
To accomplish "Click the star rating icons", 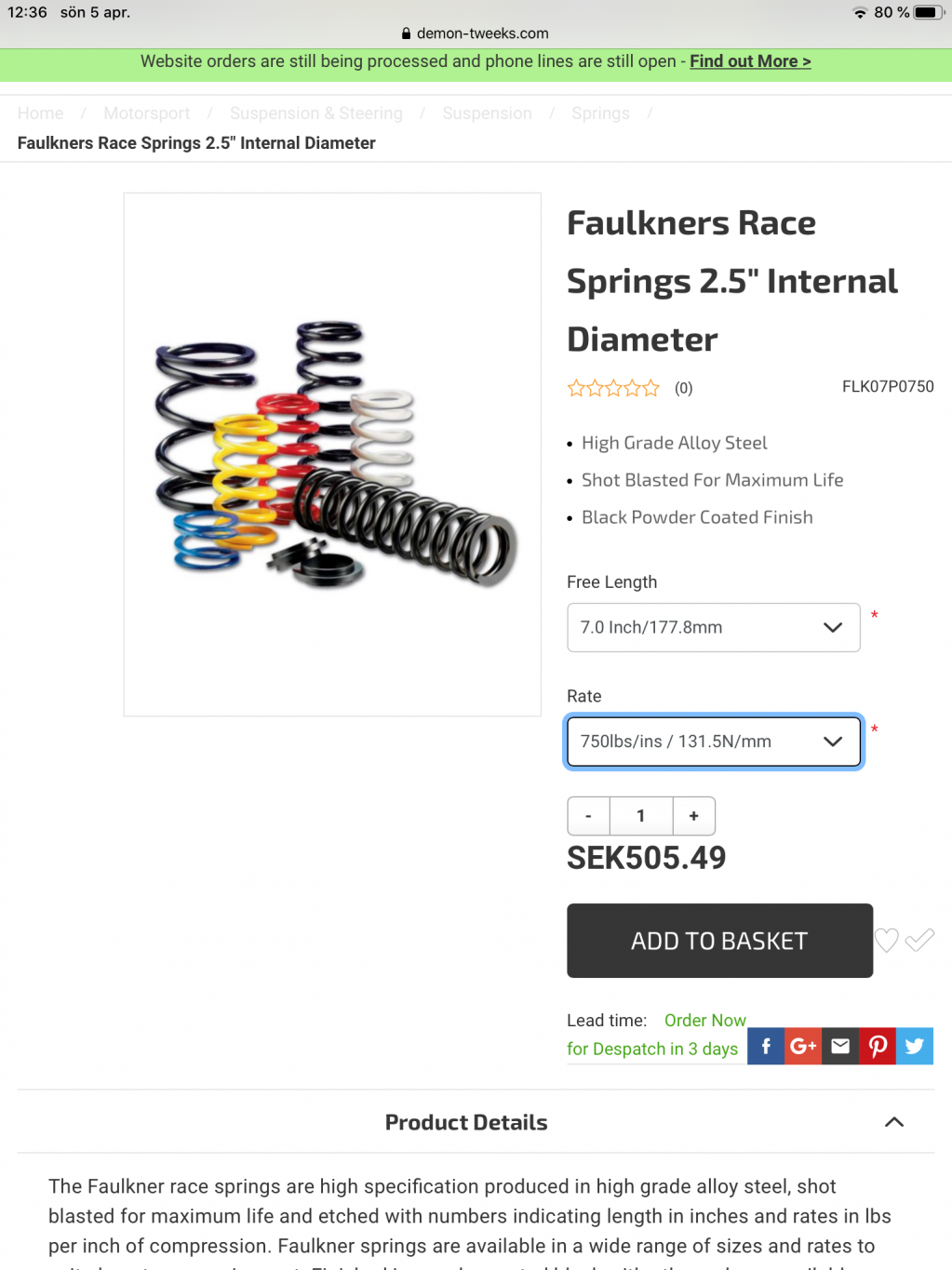I will pos(613,388).
